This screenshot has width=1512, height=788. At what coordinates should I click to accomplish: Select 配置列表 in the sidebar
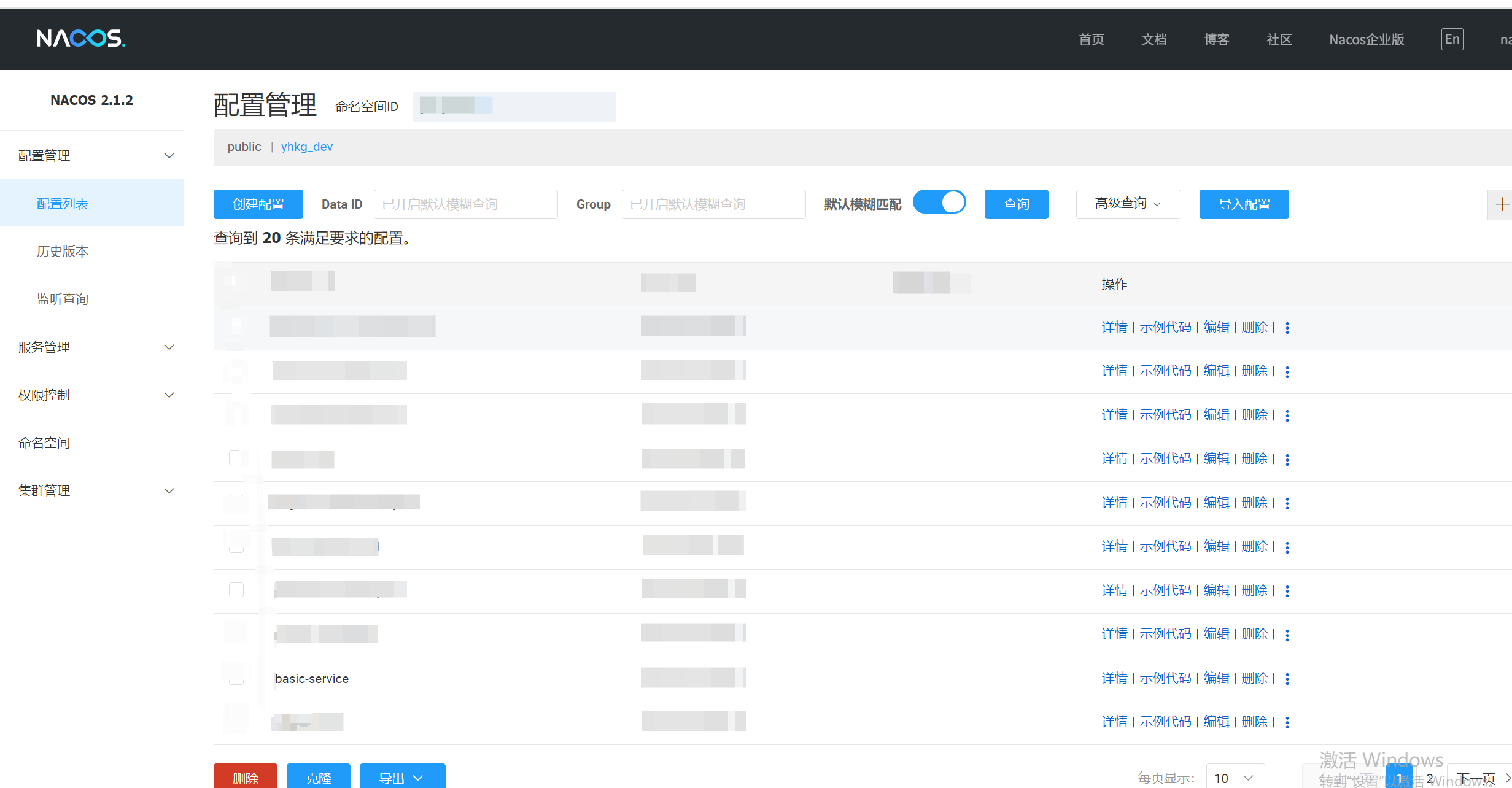click(92, 204)
